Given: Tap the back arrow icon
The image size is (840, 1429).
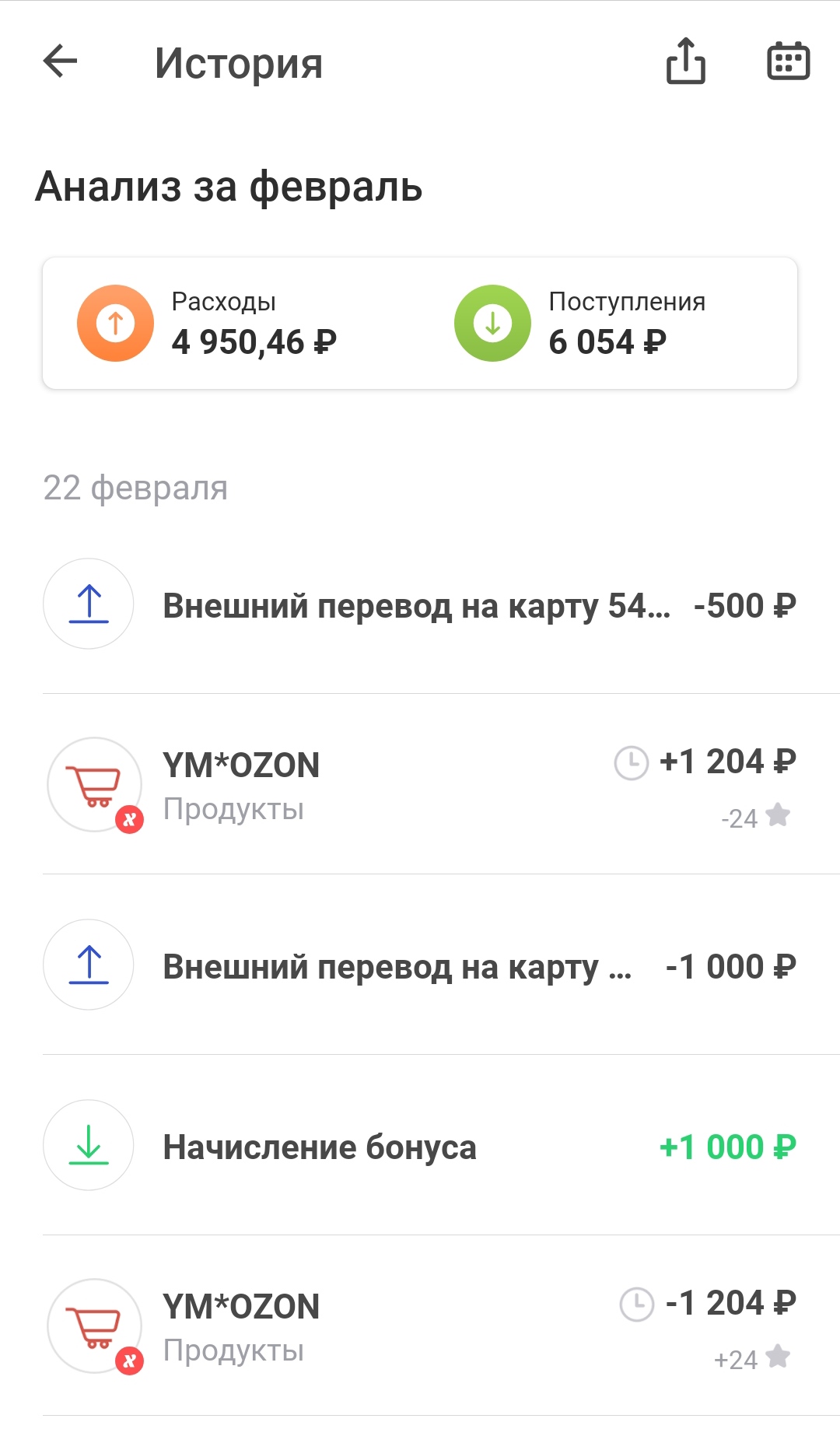Looking at the screenshot, I should coord(61,61).
